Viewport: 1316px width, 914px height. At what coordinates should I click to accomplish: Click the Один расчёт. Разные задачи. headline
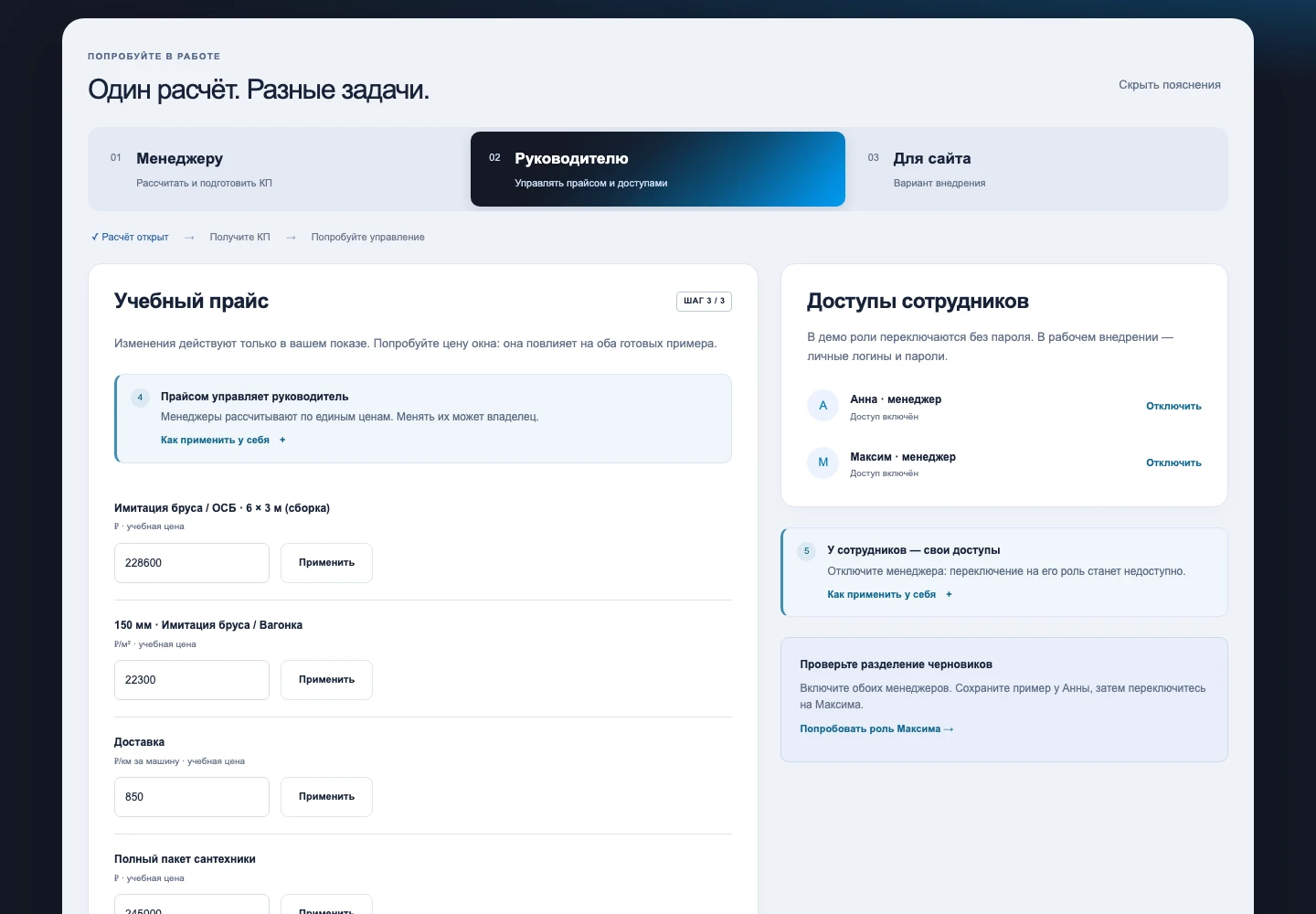[x=259, y=90]
